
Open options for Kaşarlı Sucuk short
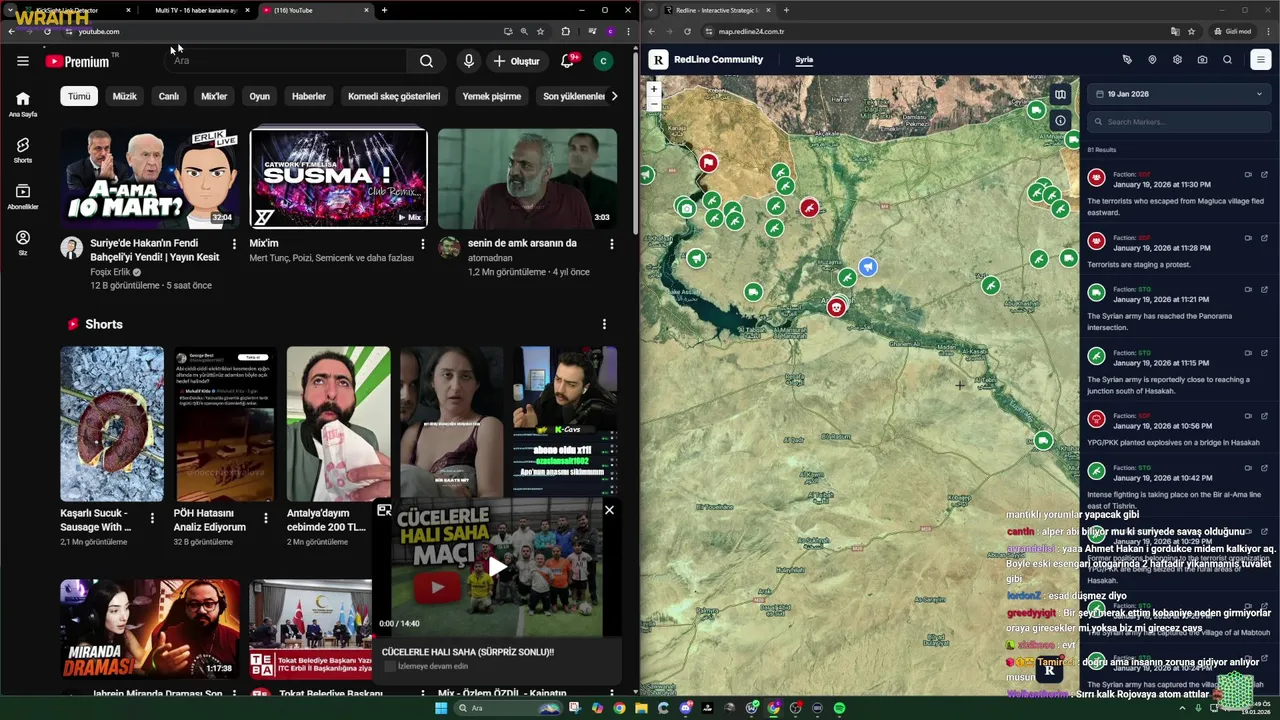coord(152,518)
